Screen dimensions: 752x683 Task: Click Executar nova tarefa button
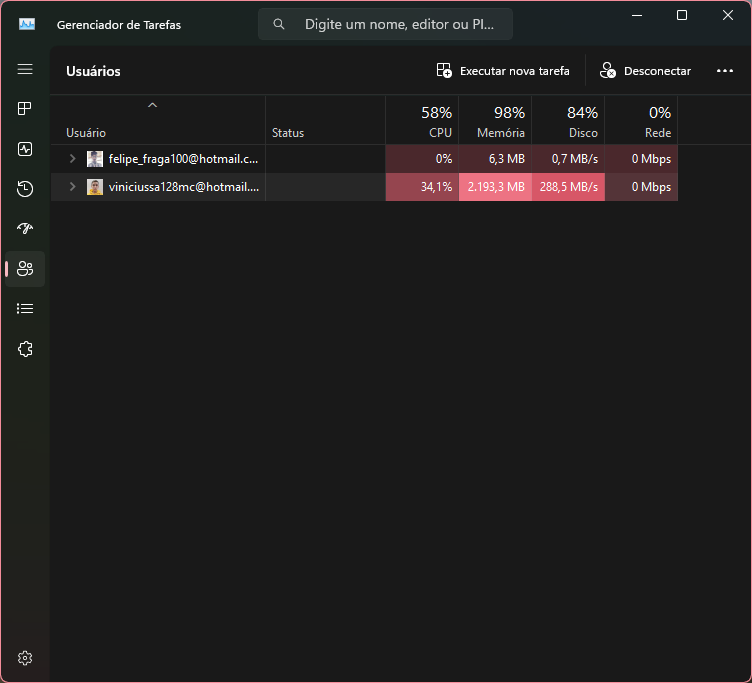click(x=503, y=71)
